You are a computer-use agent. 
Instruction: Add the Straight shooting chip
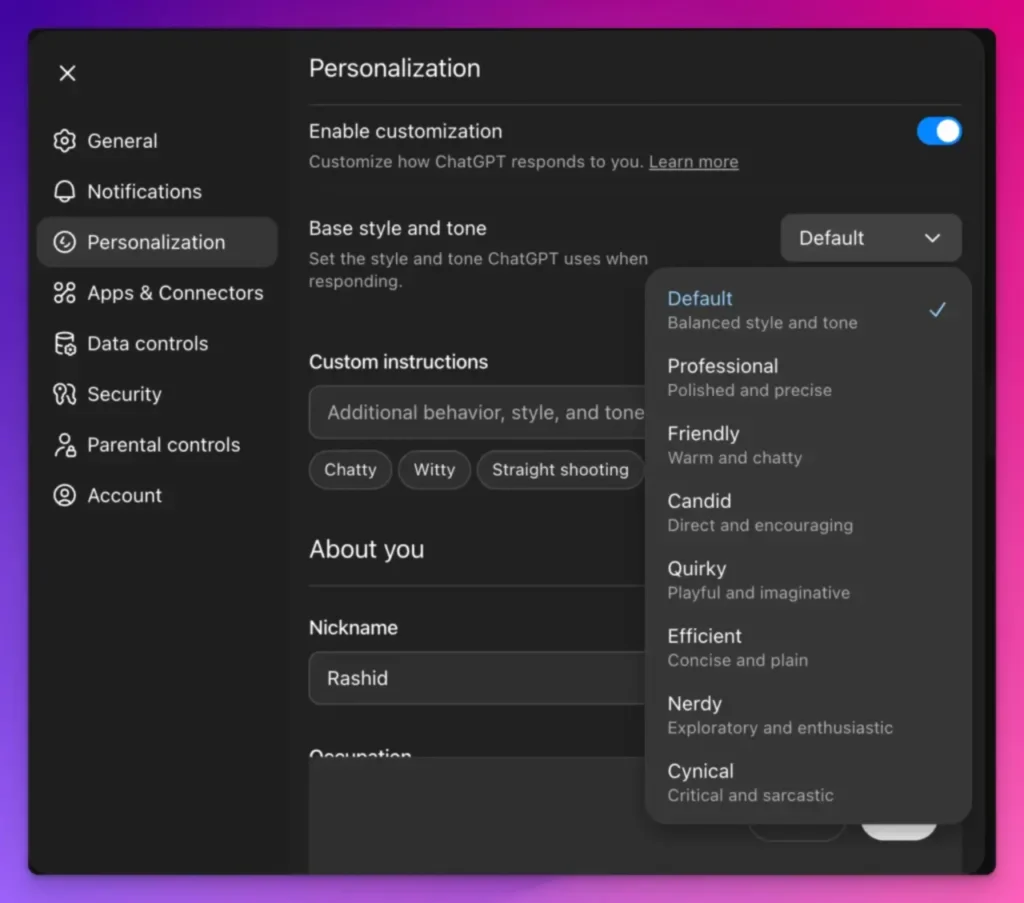point(560,469)
